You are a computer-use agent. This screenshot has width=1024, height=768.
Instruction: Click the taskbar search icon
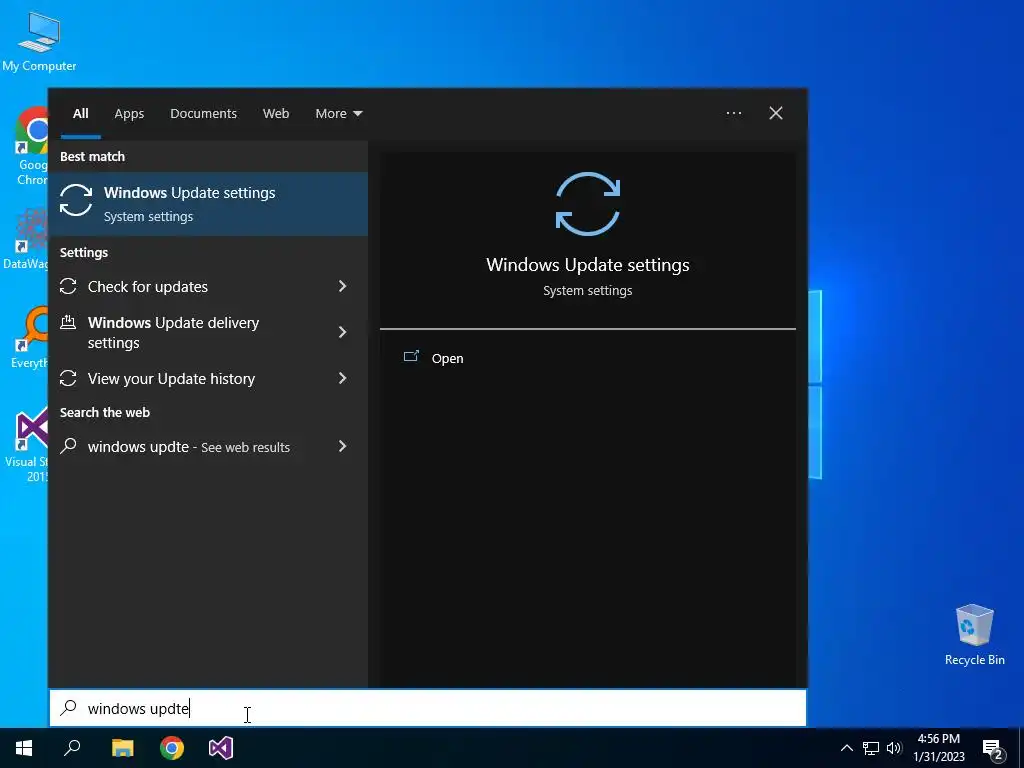(72, 748)
